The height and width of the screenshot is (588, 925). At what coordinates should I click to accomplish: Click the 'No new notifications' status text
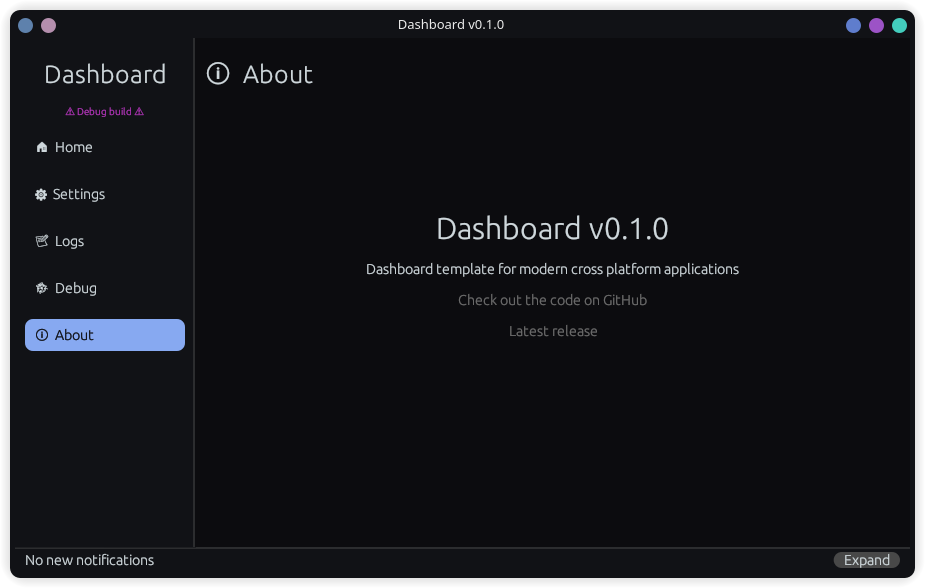[90, 560]
